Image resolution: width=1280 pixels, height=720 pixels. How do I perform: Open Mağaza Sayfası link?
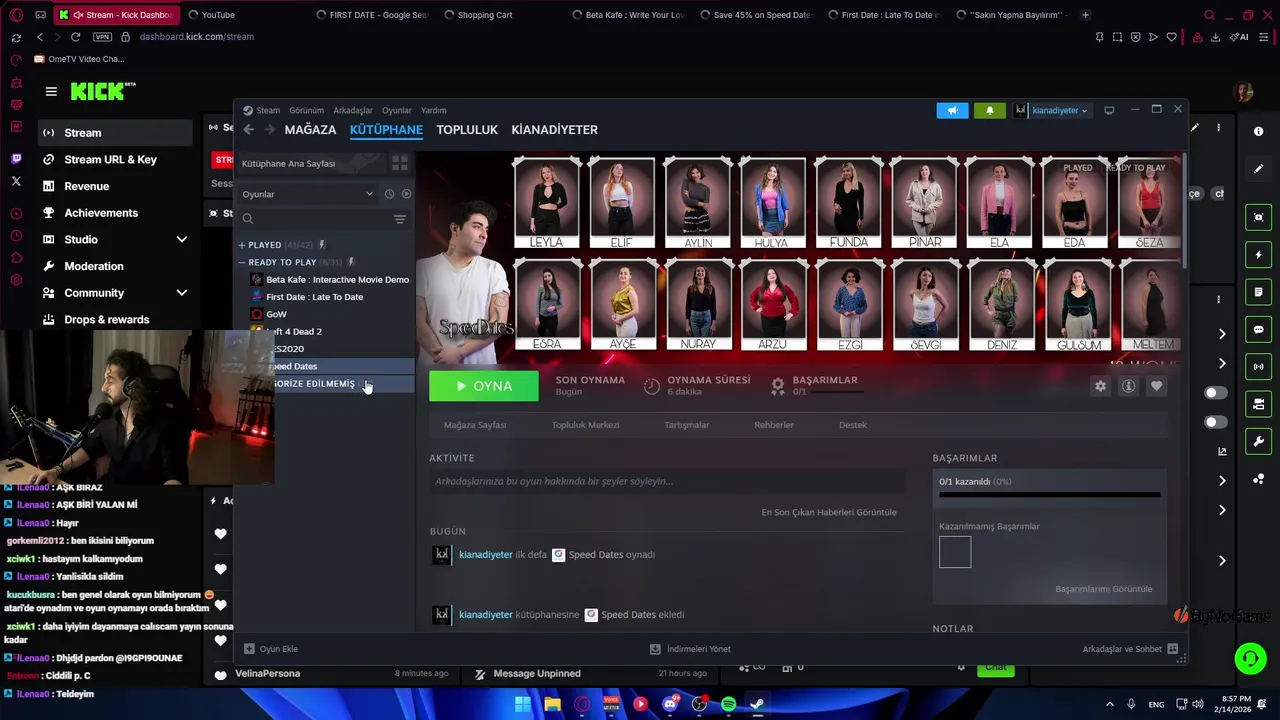click(475, 425)
